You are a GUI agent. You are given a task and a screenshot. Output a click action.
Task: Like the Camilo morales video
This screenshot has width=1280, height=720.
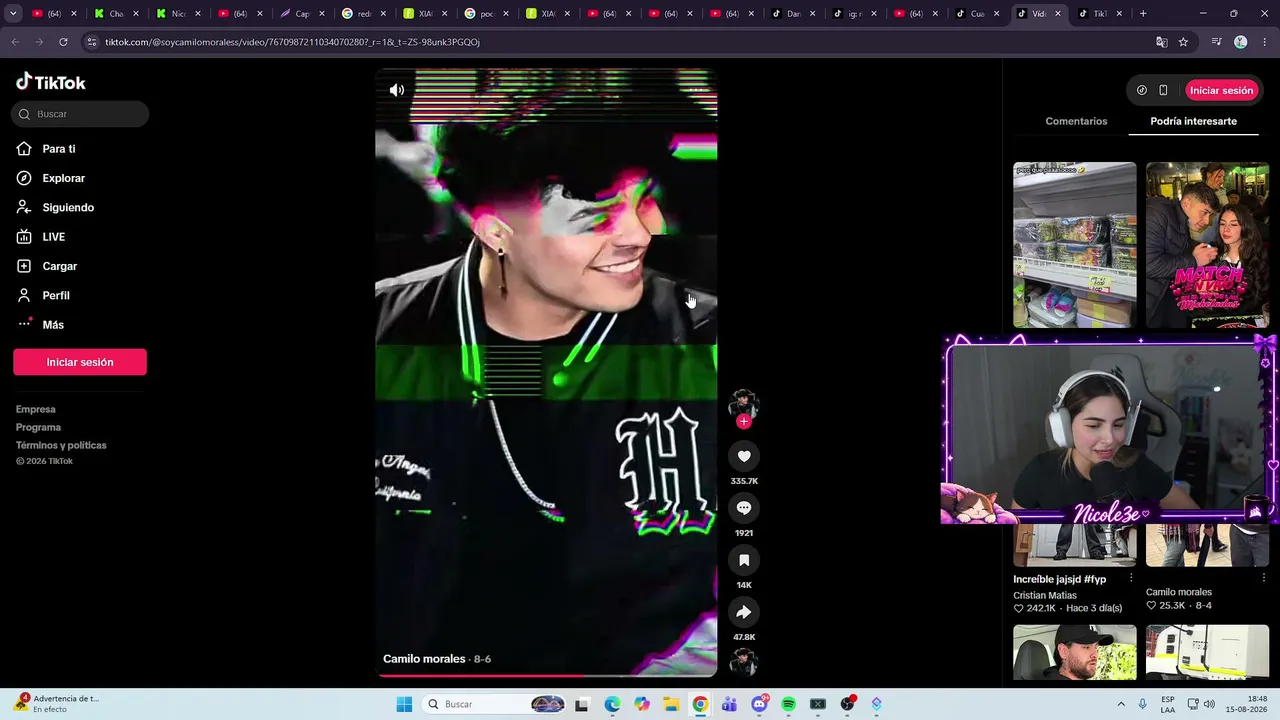pyautogui.click(x=744, y=457)
